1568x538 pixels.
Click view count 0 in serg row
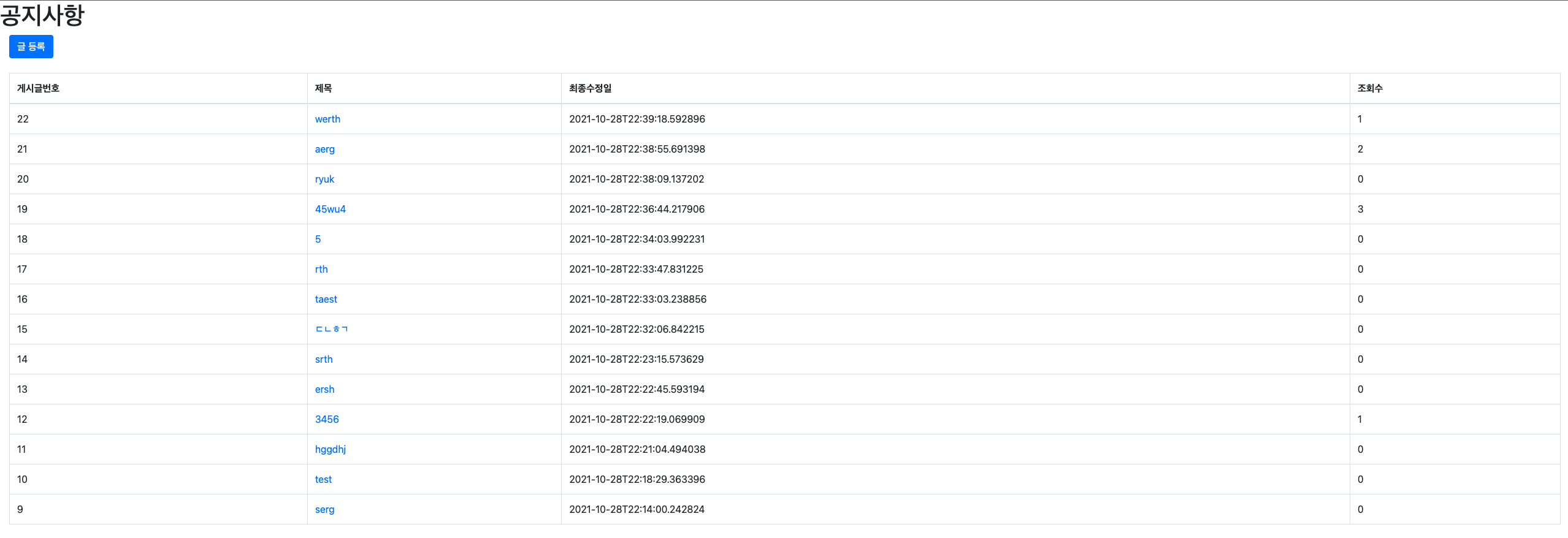click(x=1360, y=509)
